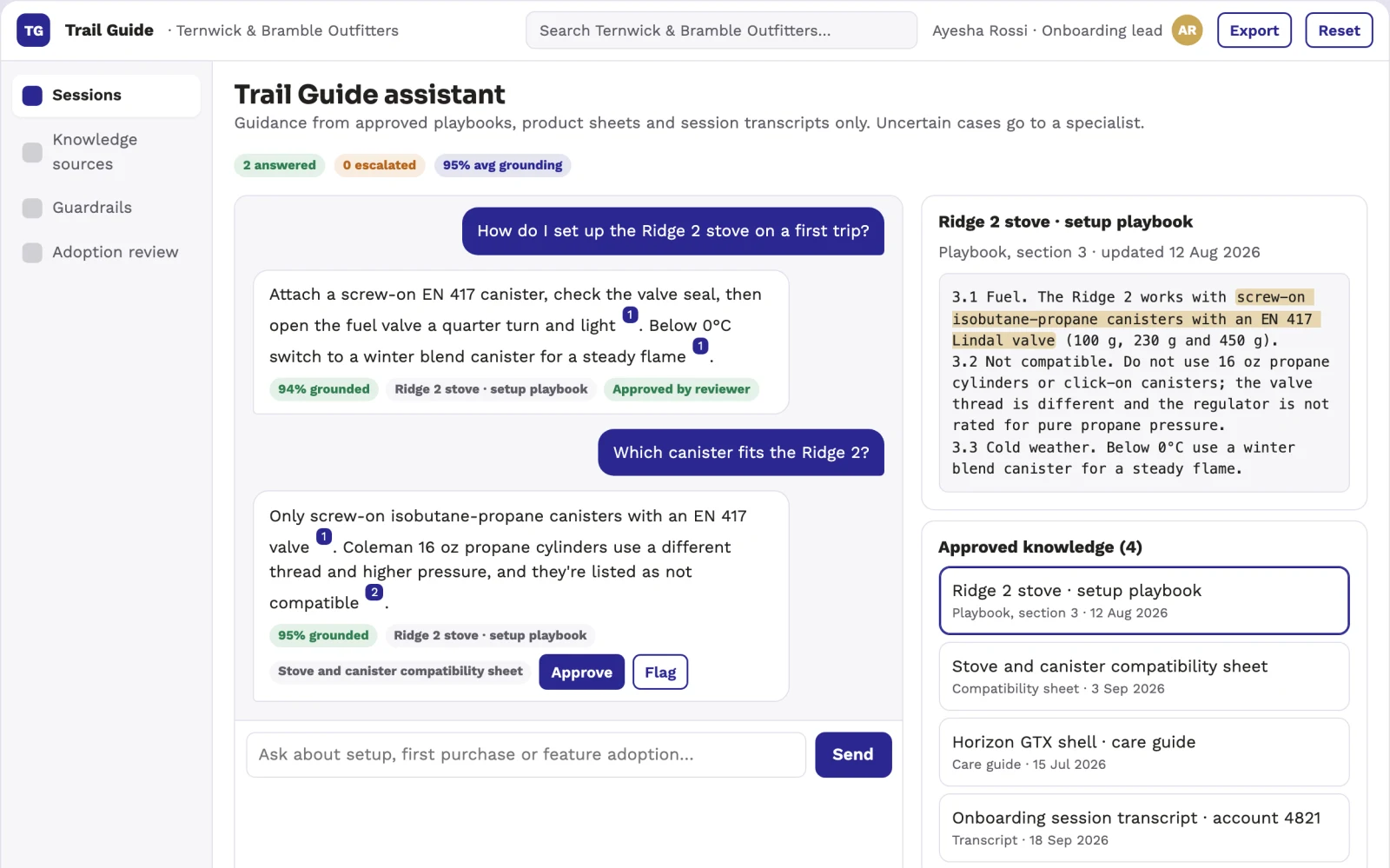The height and width of the screenshot is (868, 1390).
Task: Open the AR user avatar
Action: [x=1187, y=30]
